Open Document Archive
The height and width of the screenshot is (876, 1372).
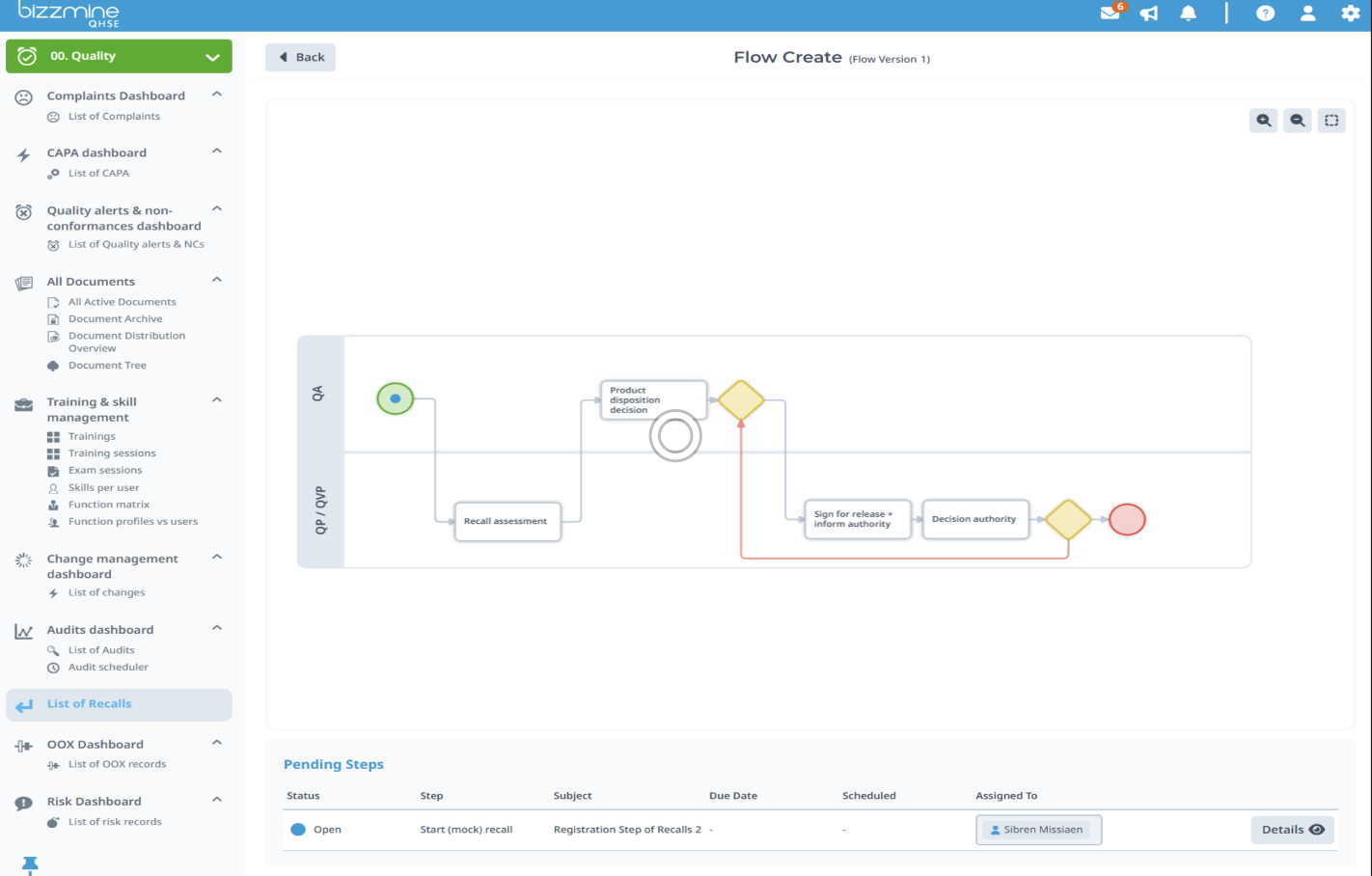coord(115,319)
